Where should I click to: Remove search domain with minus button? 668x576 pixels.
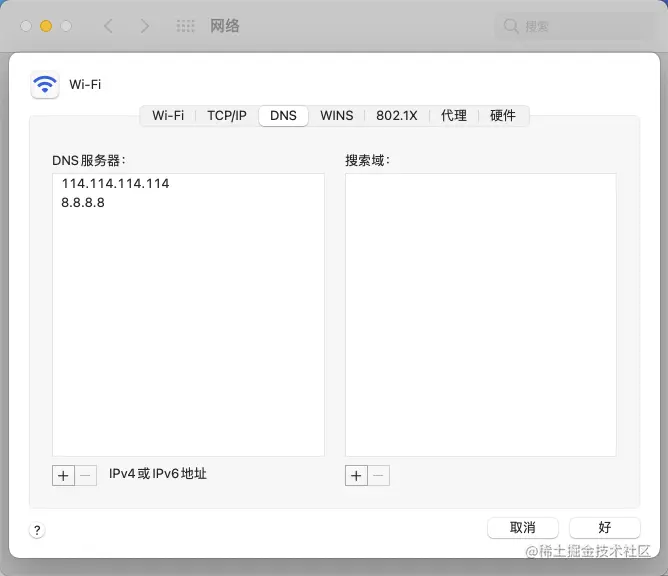[x=379, y=475]
